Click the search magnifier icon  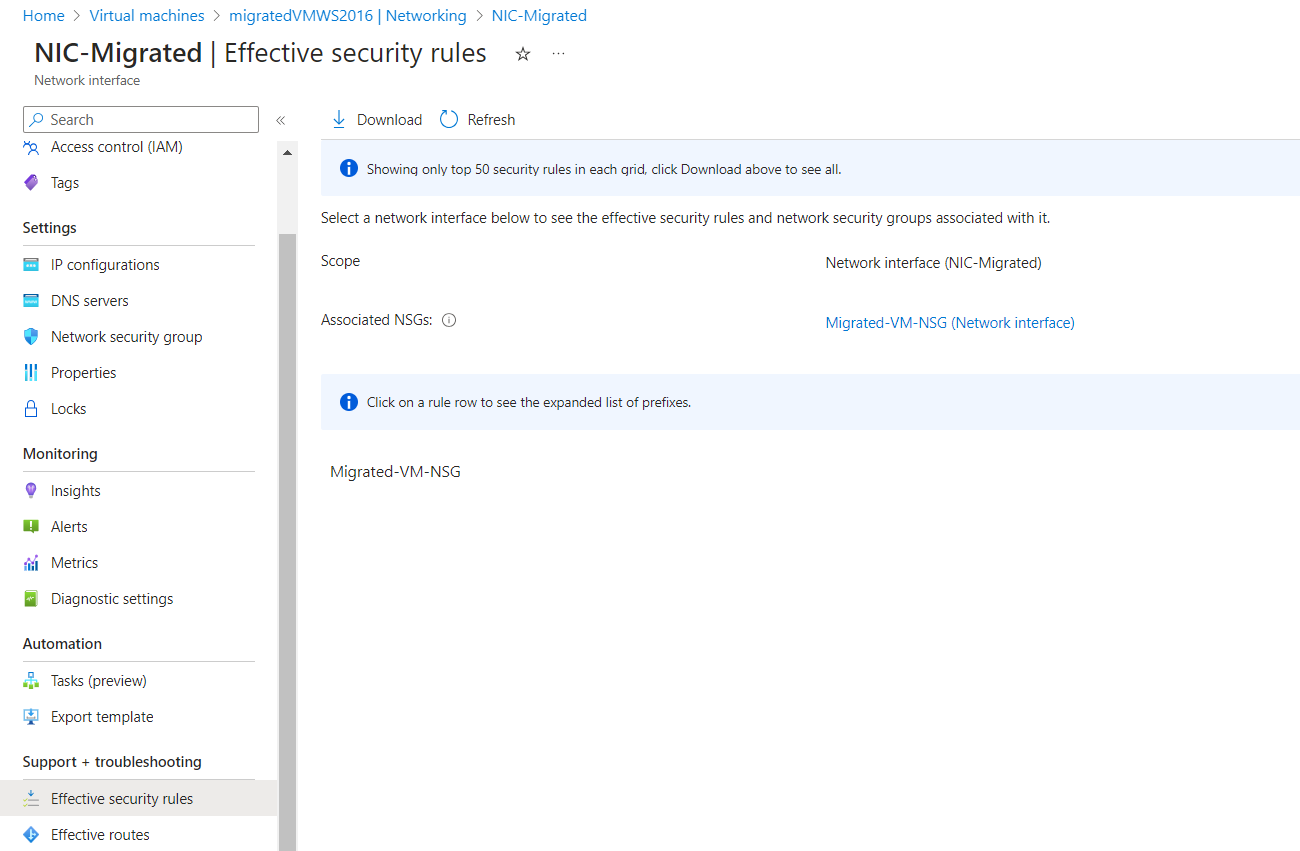pos(37,120)
